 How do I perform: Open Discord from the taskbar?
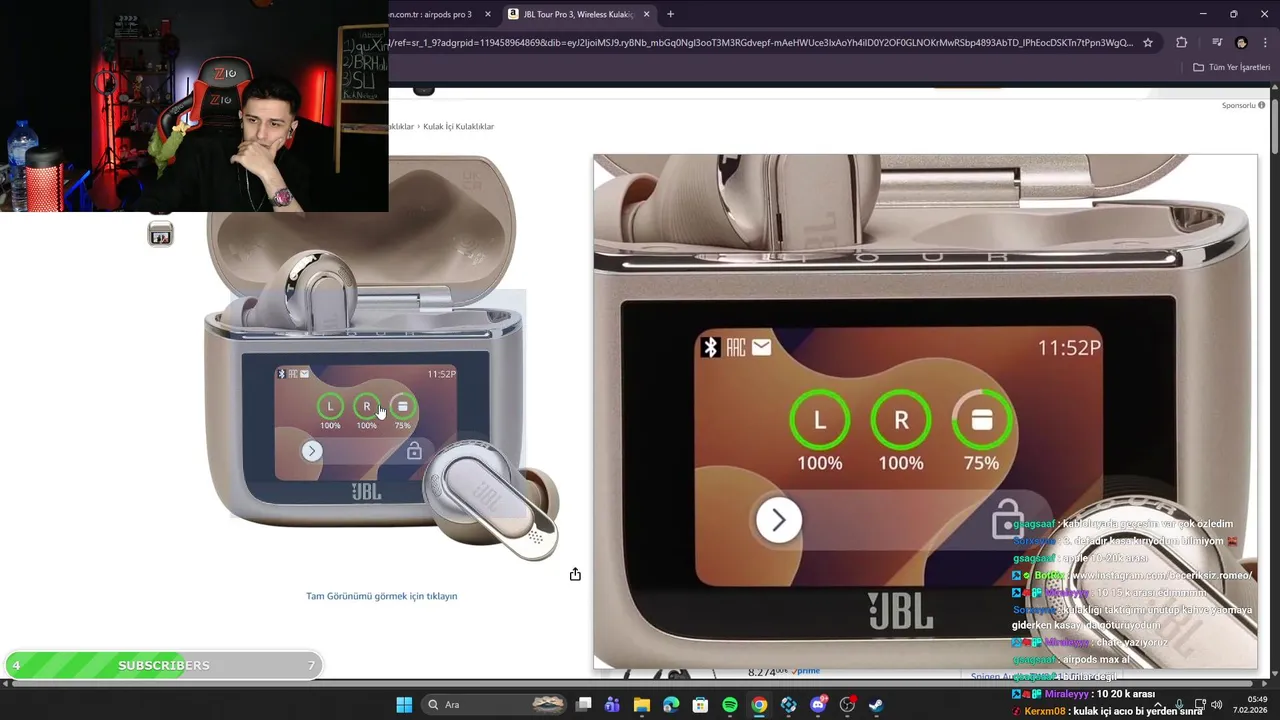click(818, 705)
